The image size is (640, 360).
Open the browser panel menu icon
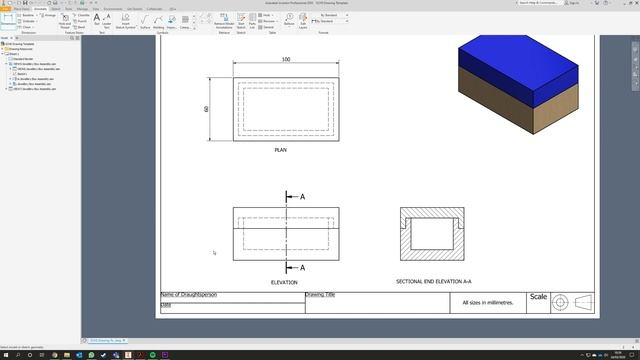78,38
